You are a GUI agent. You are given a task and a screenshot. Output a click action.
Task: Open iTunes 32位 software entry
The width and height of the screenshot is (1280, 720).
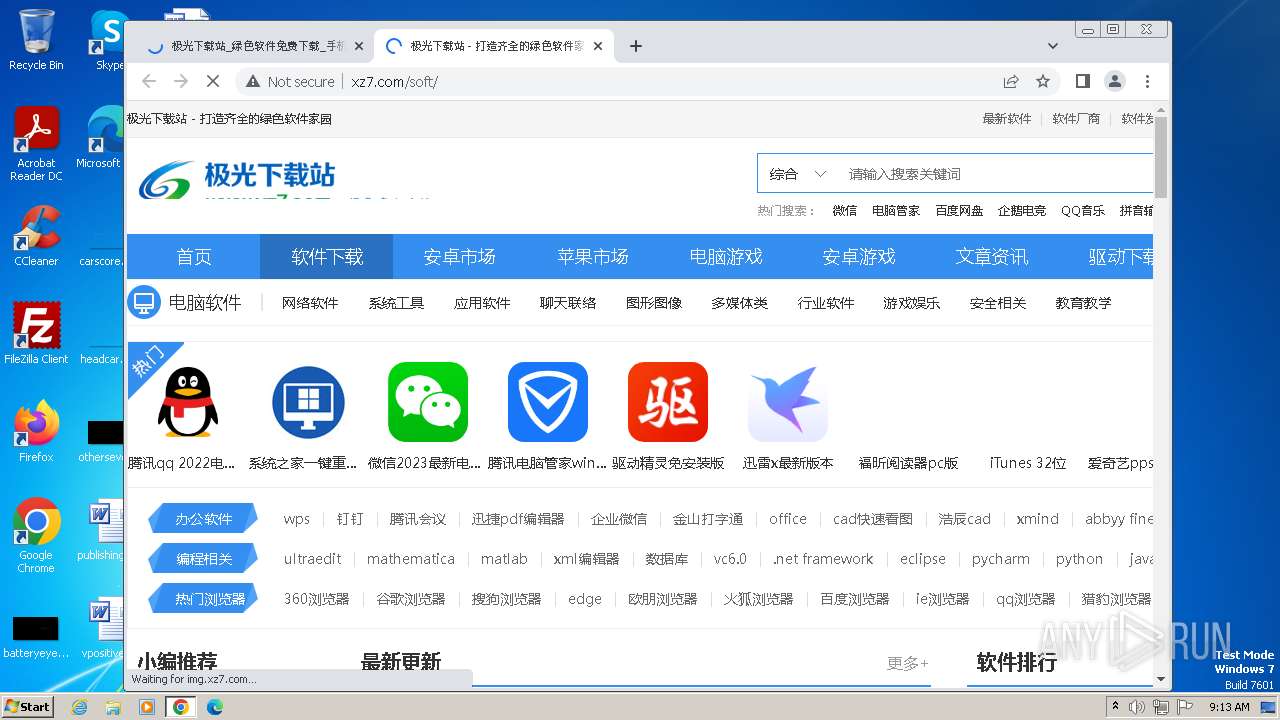1028,463
